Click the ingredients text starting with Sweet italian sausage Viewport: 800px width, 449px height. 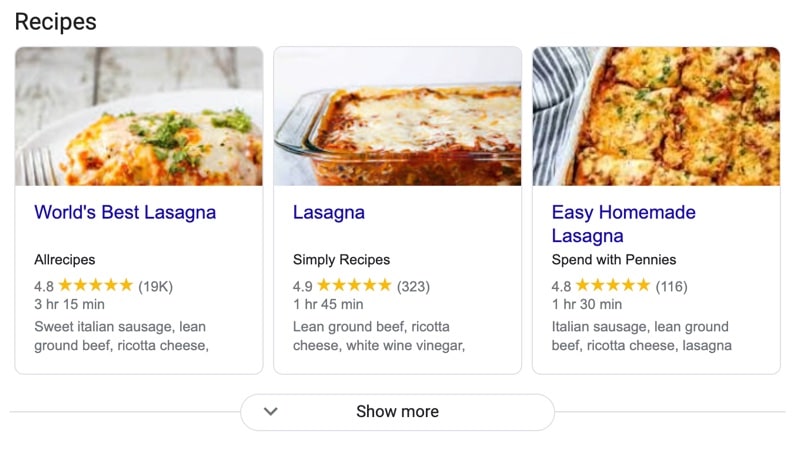121,336
